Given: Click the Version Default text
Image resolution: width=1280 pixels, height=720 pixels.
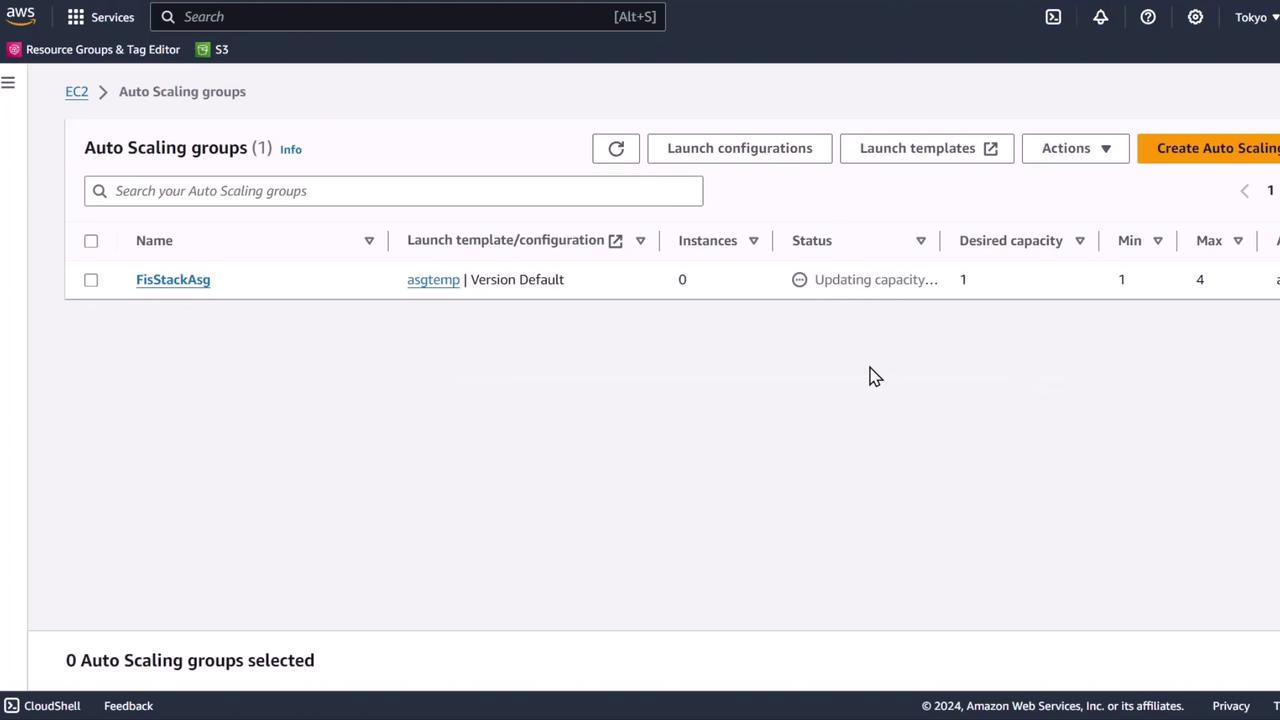Looking at the screenshot, I should (x=517, y=280).
